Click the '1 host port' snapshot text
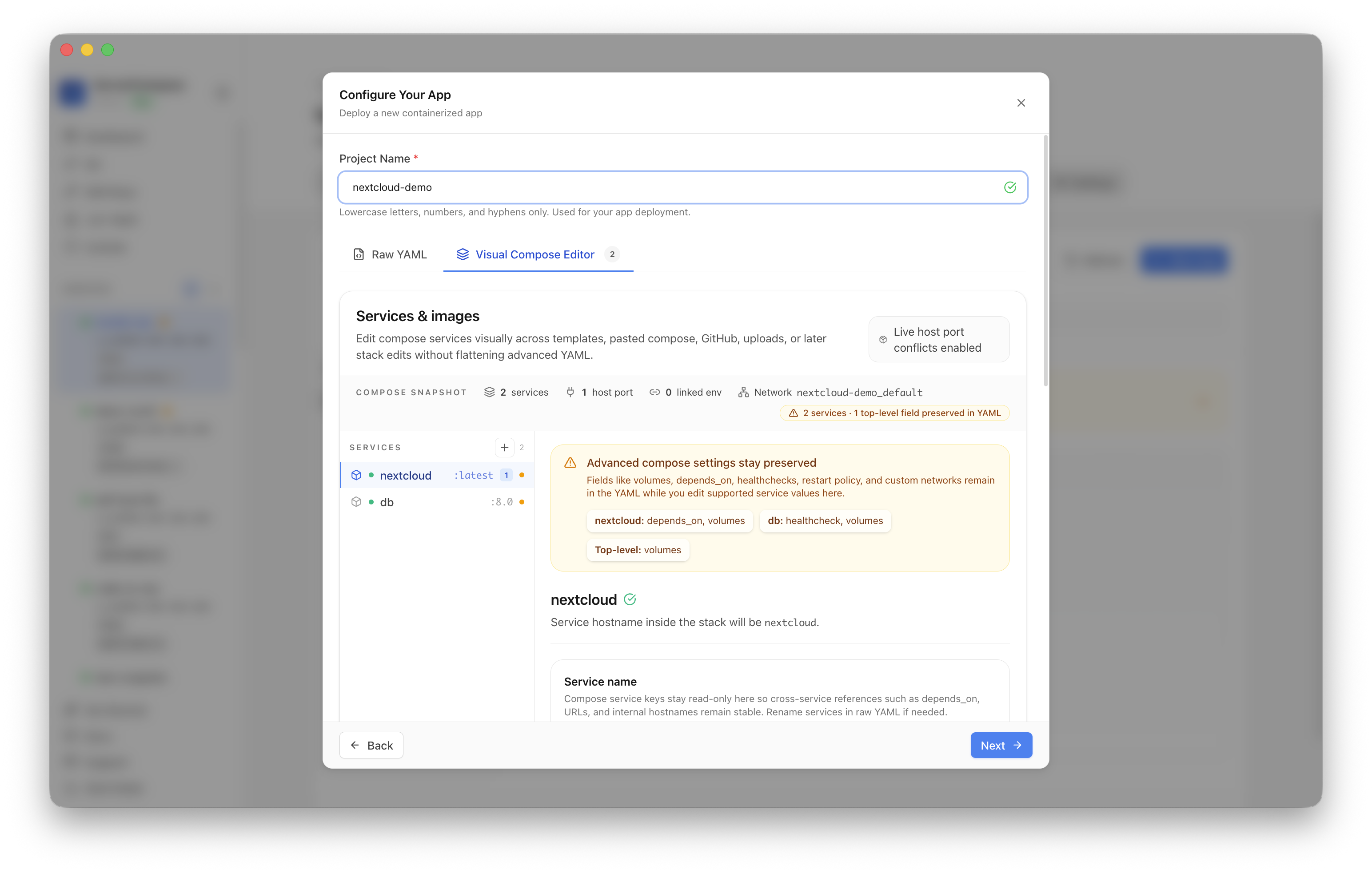 607,393
